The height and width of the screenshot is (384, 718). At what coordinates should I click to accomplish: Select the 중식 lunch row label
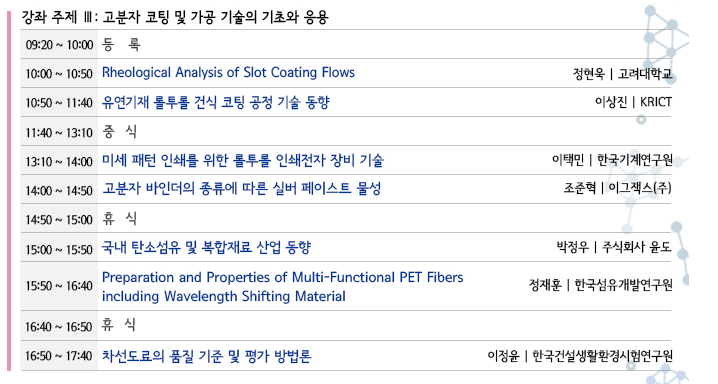tap(120, 132)
